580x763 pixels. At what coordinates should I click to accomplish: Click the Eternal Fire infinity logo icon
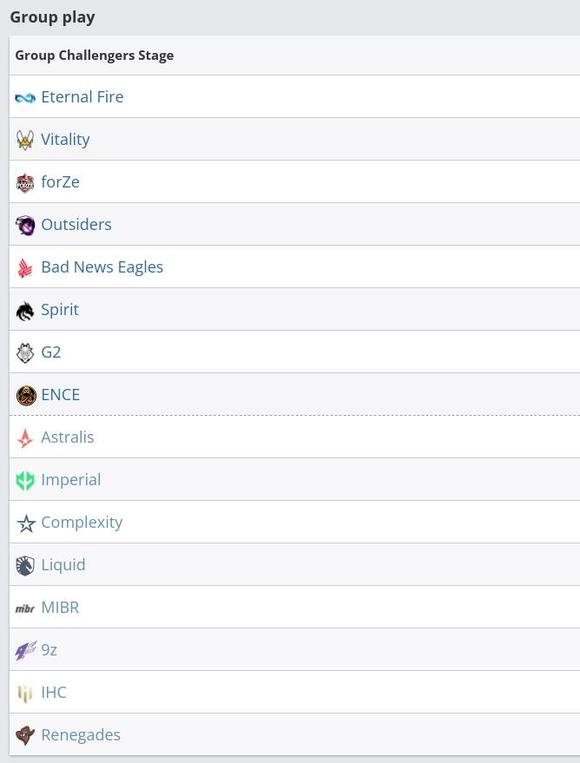point(25,98)
